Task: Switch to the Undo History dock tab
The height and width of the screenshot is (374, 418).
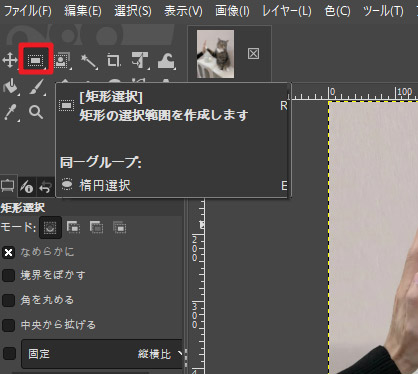Action: (x=45, y=187)
